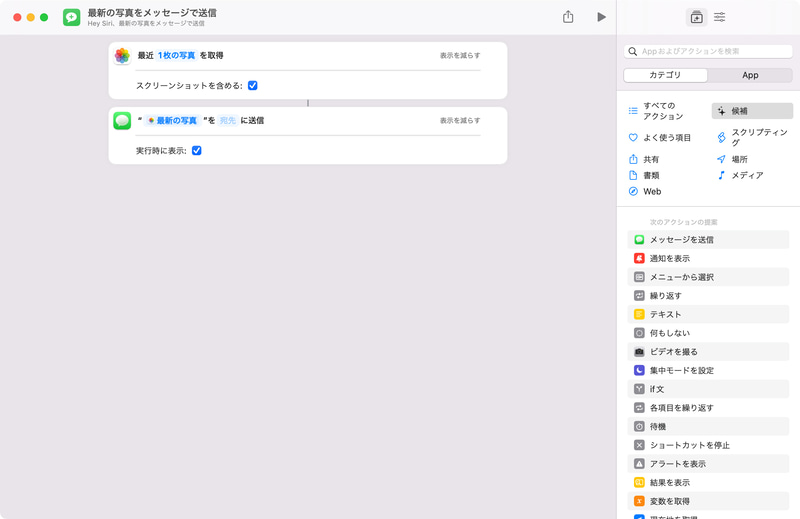Click the Photos app icon in the first action

pos(122,56)
